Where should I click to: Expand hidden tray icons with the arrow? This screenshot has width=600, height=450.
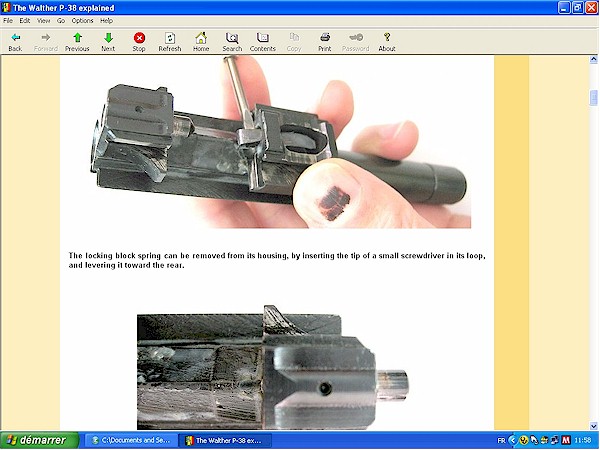click(513, 440)
